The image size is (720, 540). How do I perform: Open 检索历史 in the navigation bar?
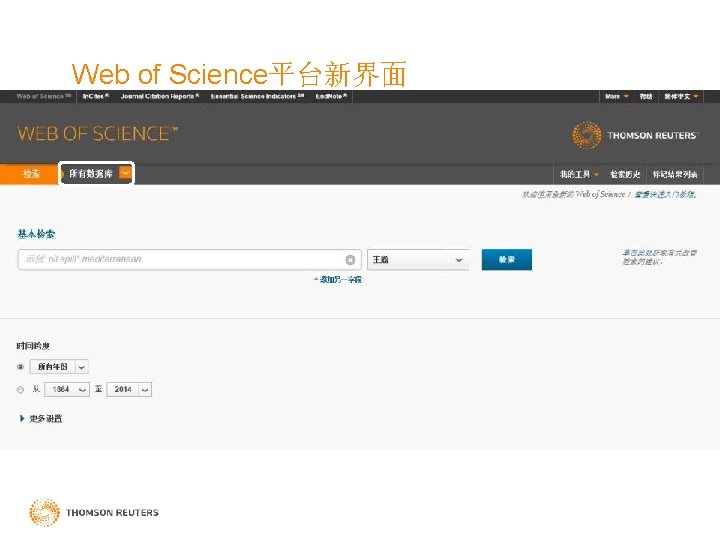coord(625,174)
